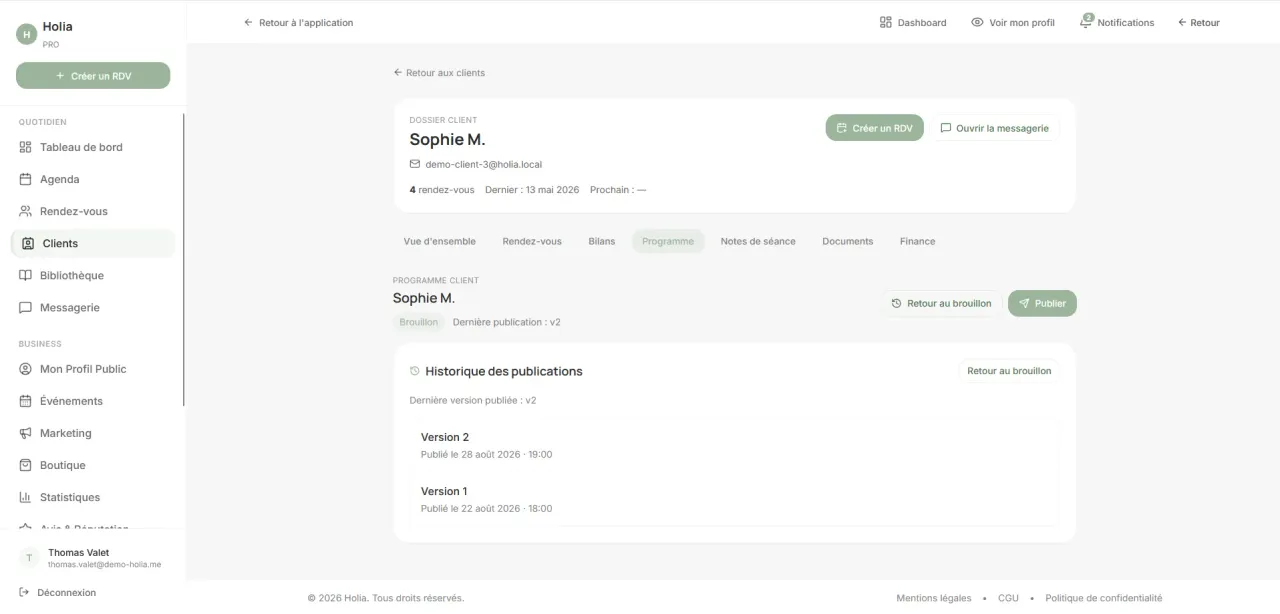Open the Notes de séance tab

point(758,241)
